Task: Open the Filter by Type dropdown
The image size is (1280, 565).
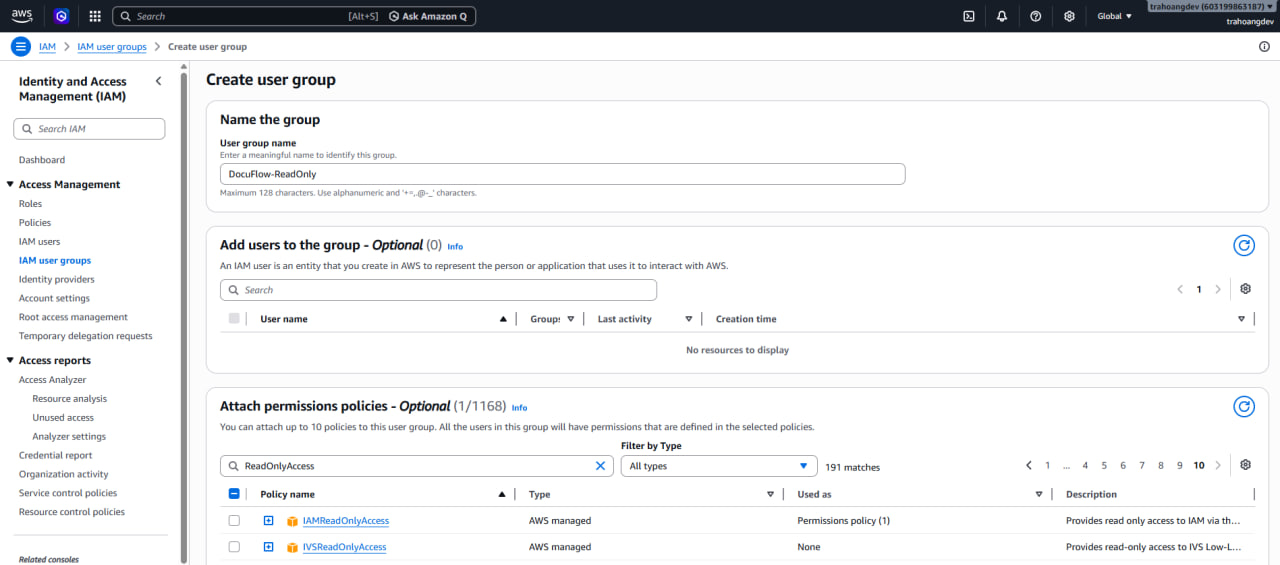Action: click(x=719, y=466)
